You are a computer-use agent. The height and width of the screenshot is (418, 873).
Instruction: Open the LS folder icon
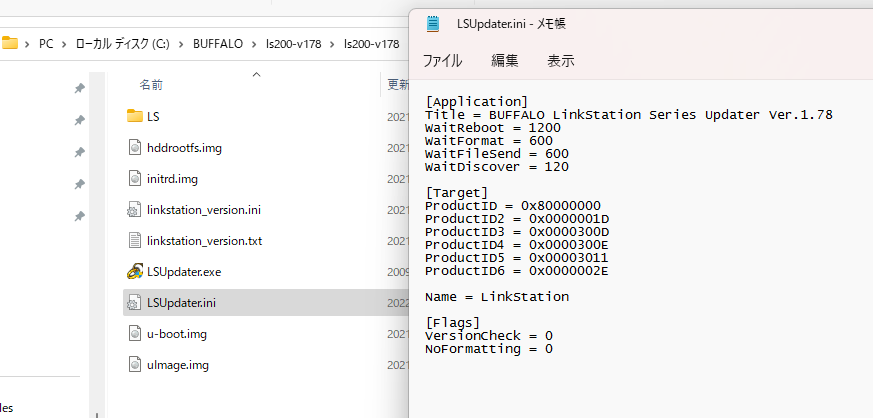pyautogui.click(x=135, y=116)
